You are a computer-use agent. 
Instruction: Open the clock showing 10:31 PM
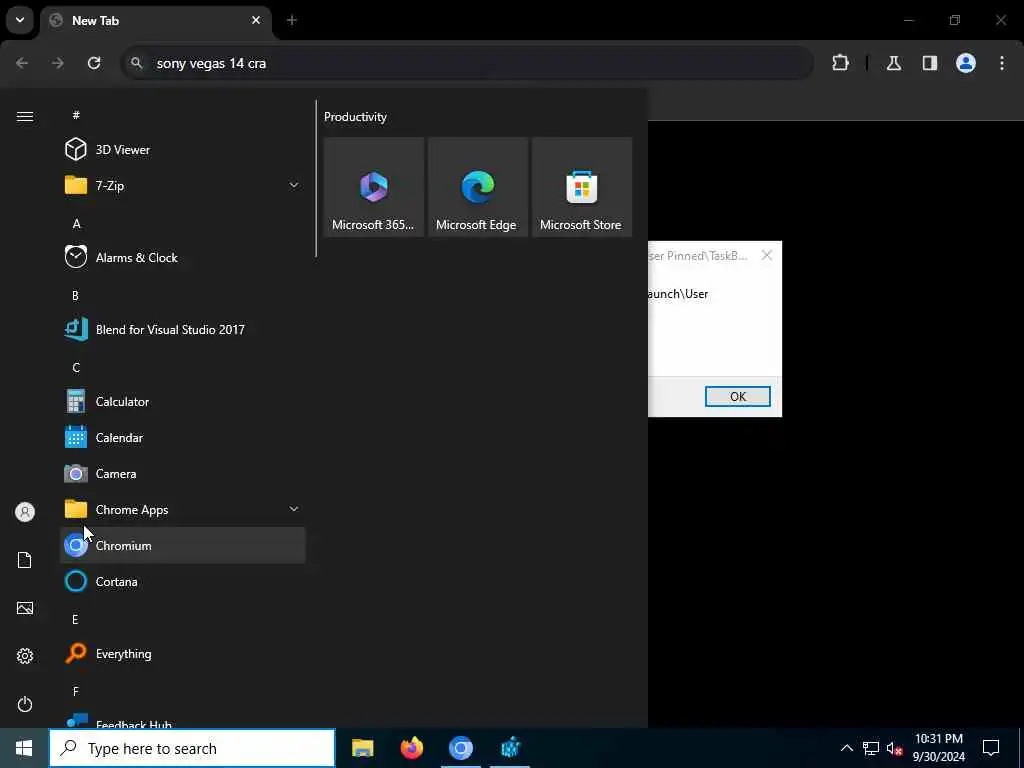938,748
